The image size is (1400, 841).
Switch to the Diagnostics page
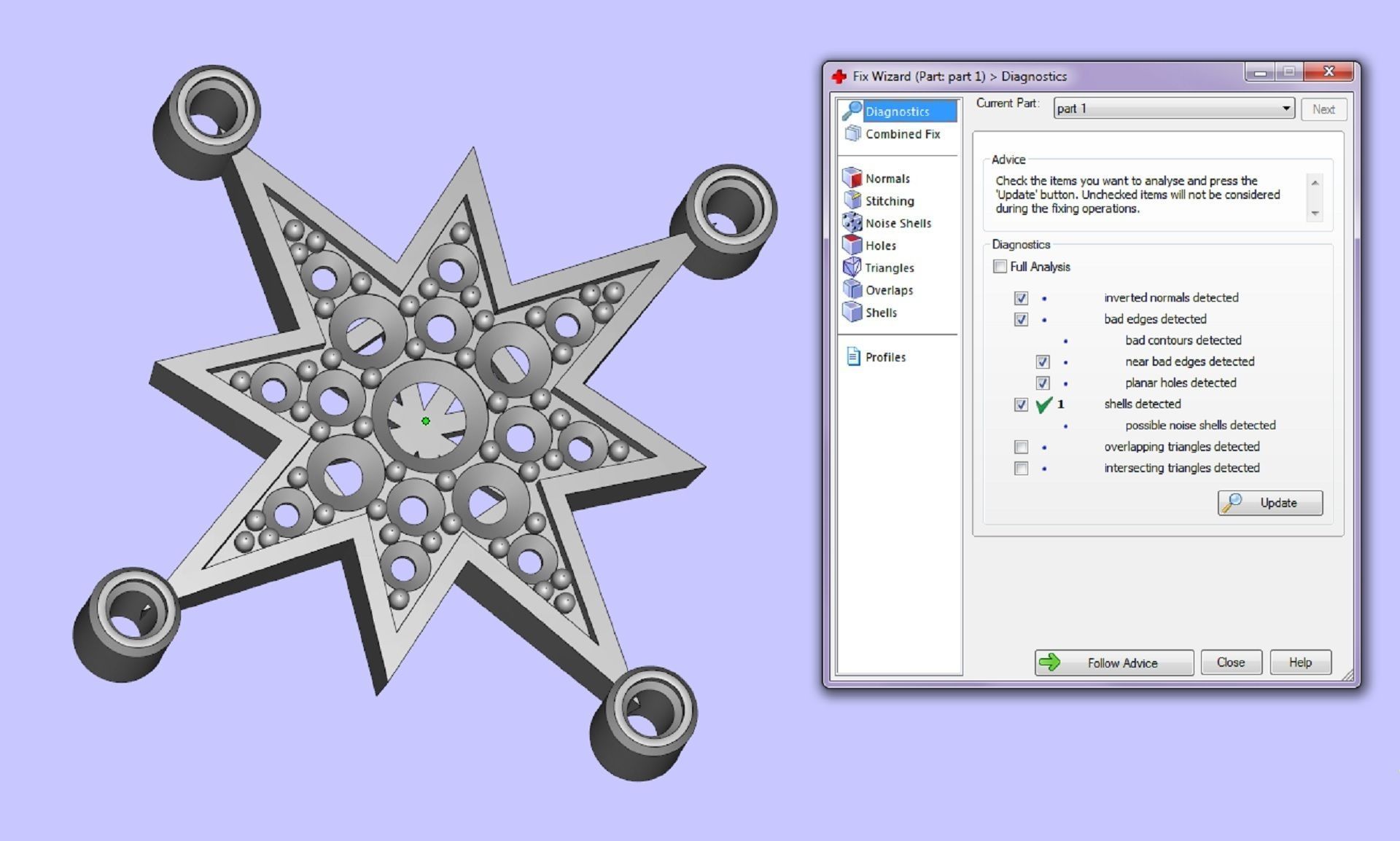[x=897, y=112]
